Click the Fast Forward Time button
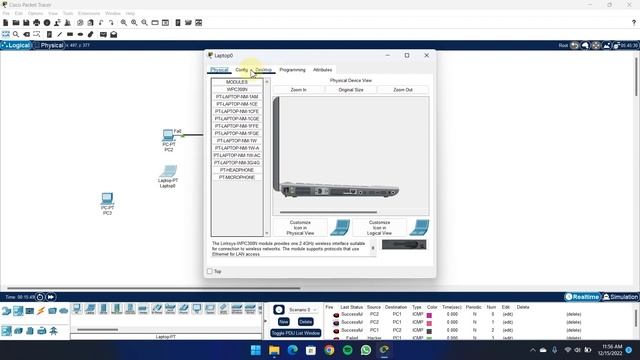The height and width of the screenshot is (360, 640). coord(51,297)
